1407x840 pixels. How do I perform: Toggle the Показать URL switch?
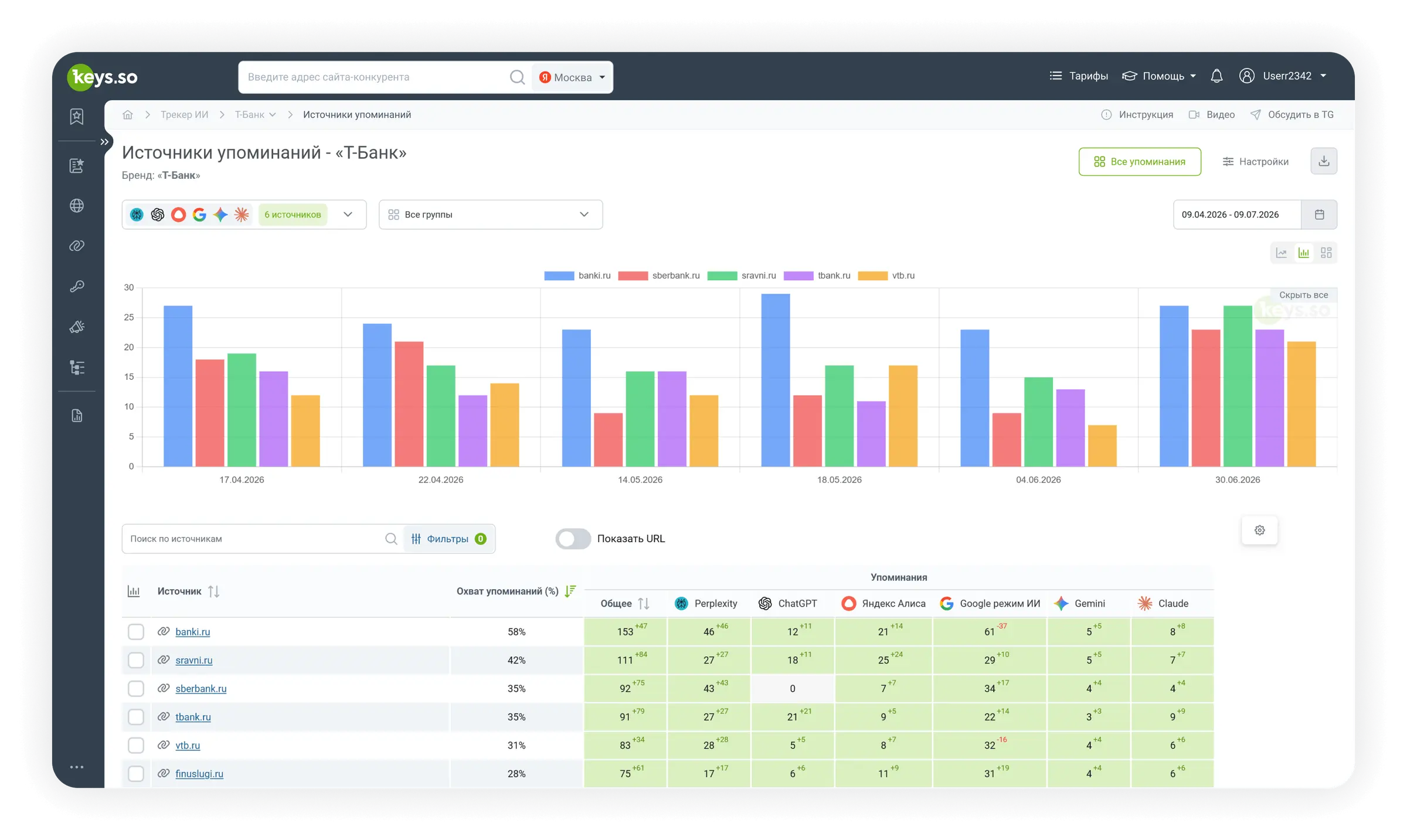573,539
